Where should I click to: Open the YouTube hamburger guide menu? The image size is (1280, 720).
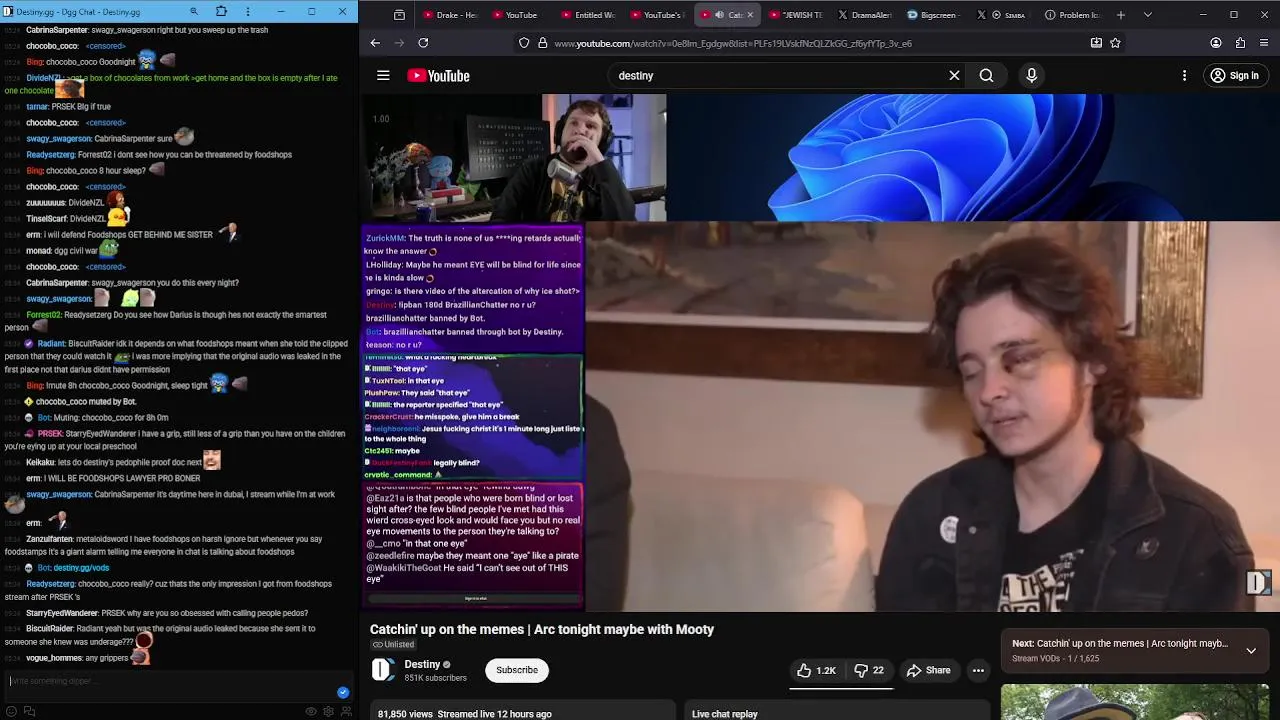point(383,75)
